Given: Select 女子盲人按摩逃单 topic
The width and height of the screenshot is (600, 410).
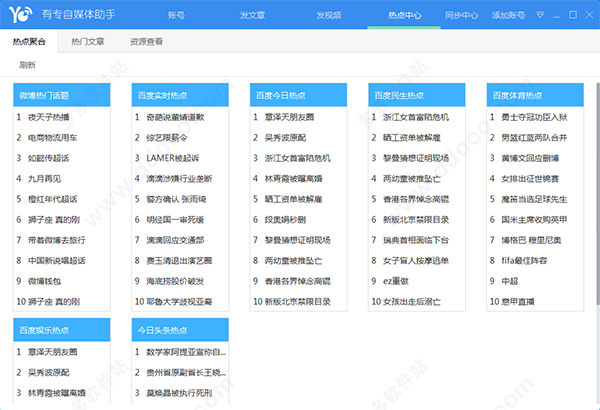Looking at the screenshot, I should (x=416, y=261).
